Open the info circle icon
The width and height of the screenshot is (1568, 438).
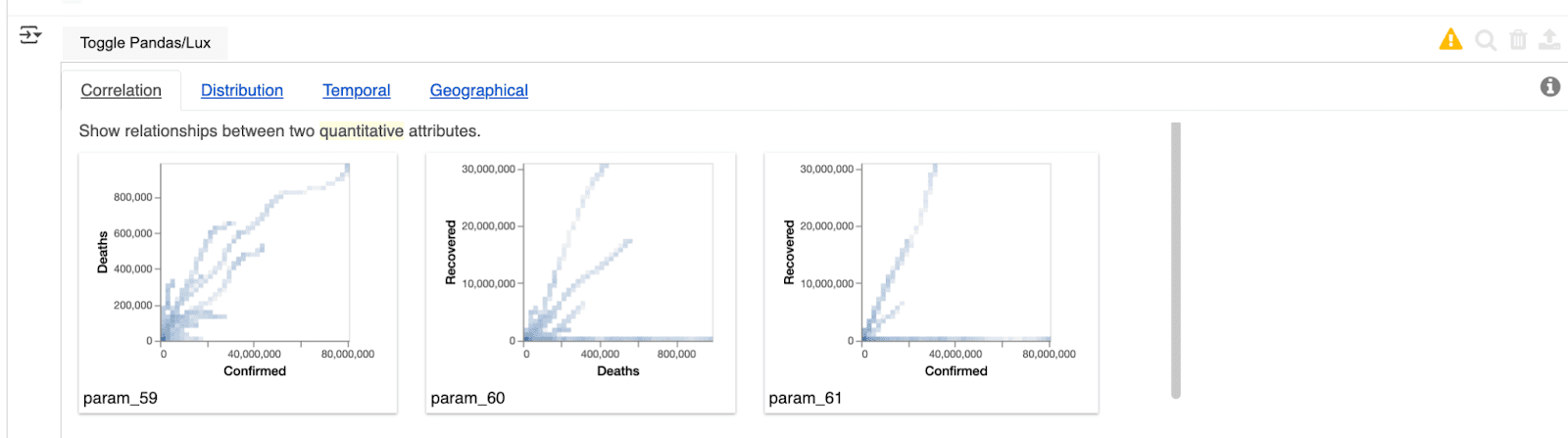[1550, 87]
